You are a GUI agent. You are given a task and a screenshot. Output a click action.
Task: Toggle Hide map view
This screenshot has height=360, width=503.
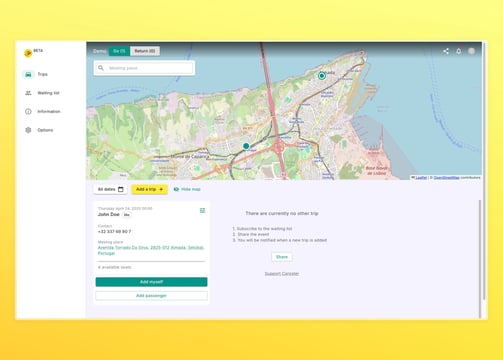187,189
